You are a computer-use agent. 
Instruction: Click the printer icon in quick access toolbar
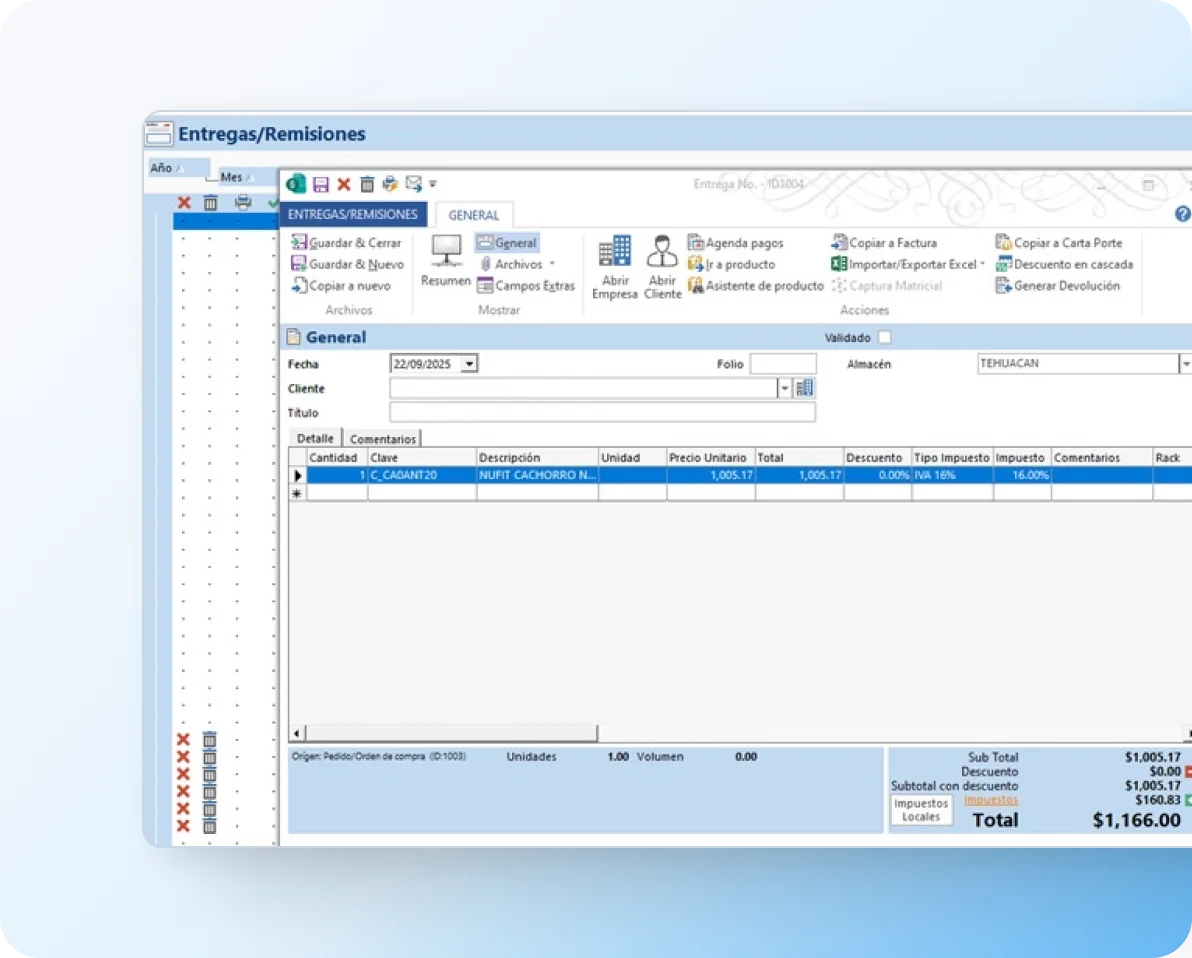pyautogui.click(x=390, y=184)
